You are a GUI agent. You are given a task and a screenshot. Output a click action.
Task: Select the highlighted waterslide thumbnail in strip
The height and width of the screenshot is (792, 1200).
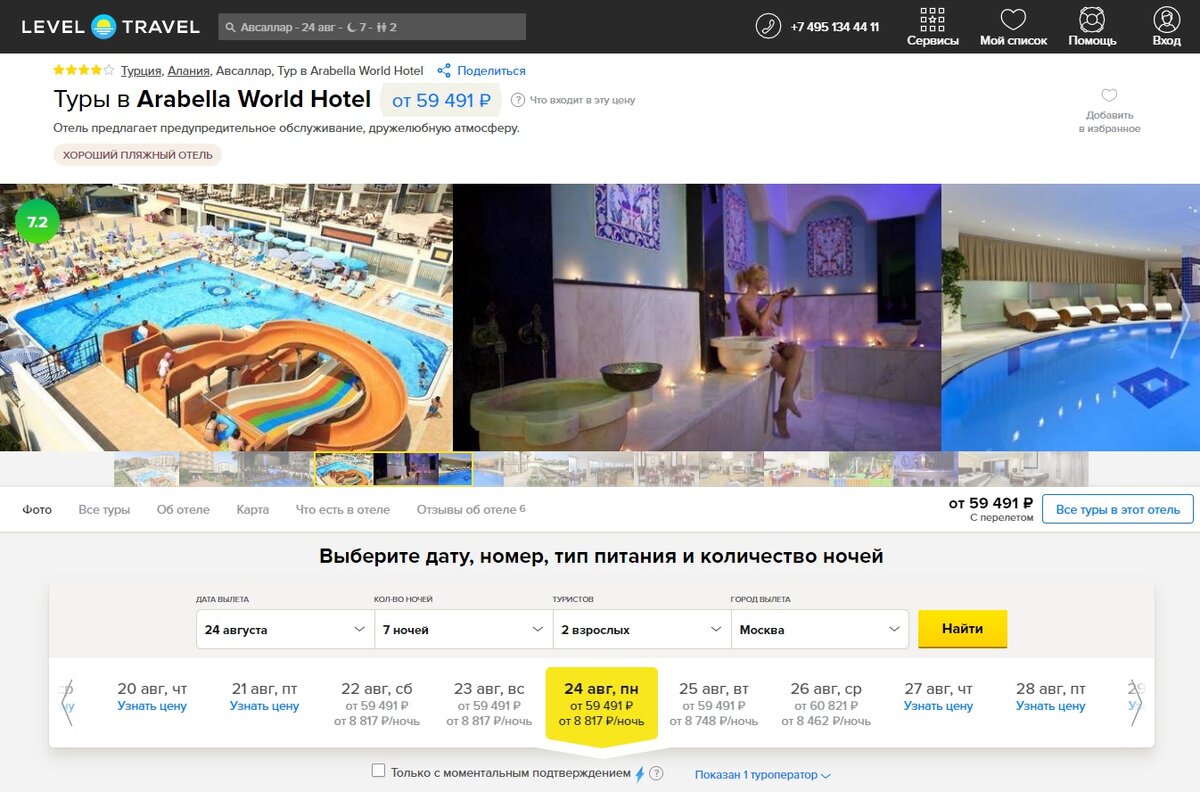(344, 469)
